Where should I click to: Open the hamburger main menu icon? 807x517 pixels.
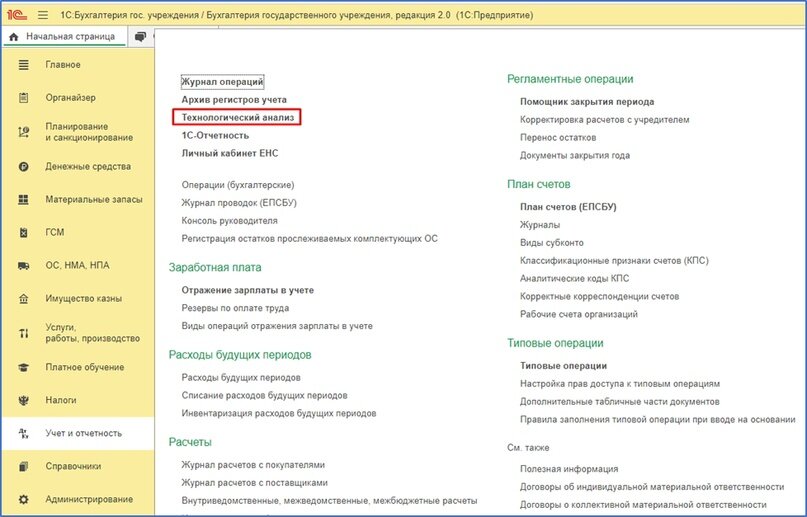[x=43, y=15]
